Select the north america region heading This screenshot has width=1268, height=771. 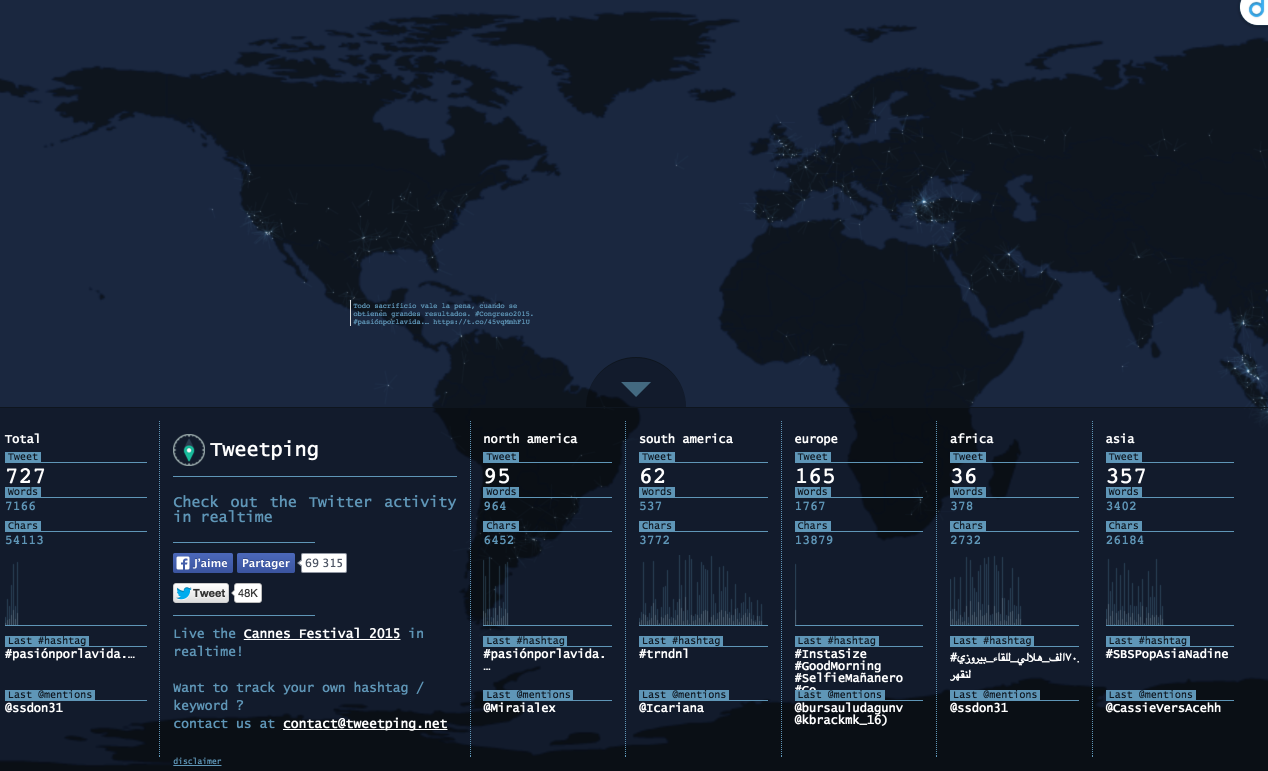530,439
